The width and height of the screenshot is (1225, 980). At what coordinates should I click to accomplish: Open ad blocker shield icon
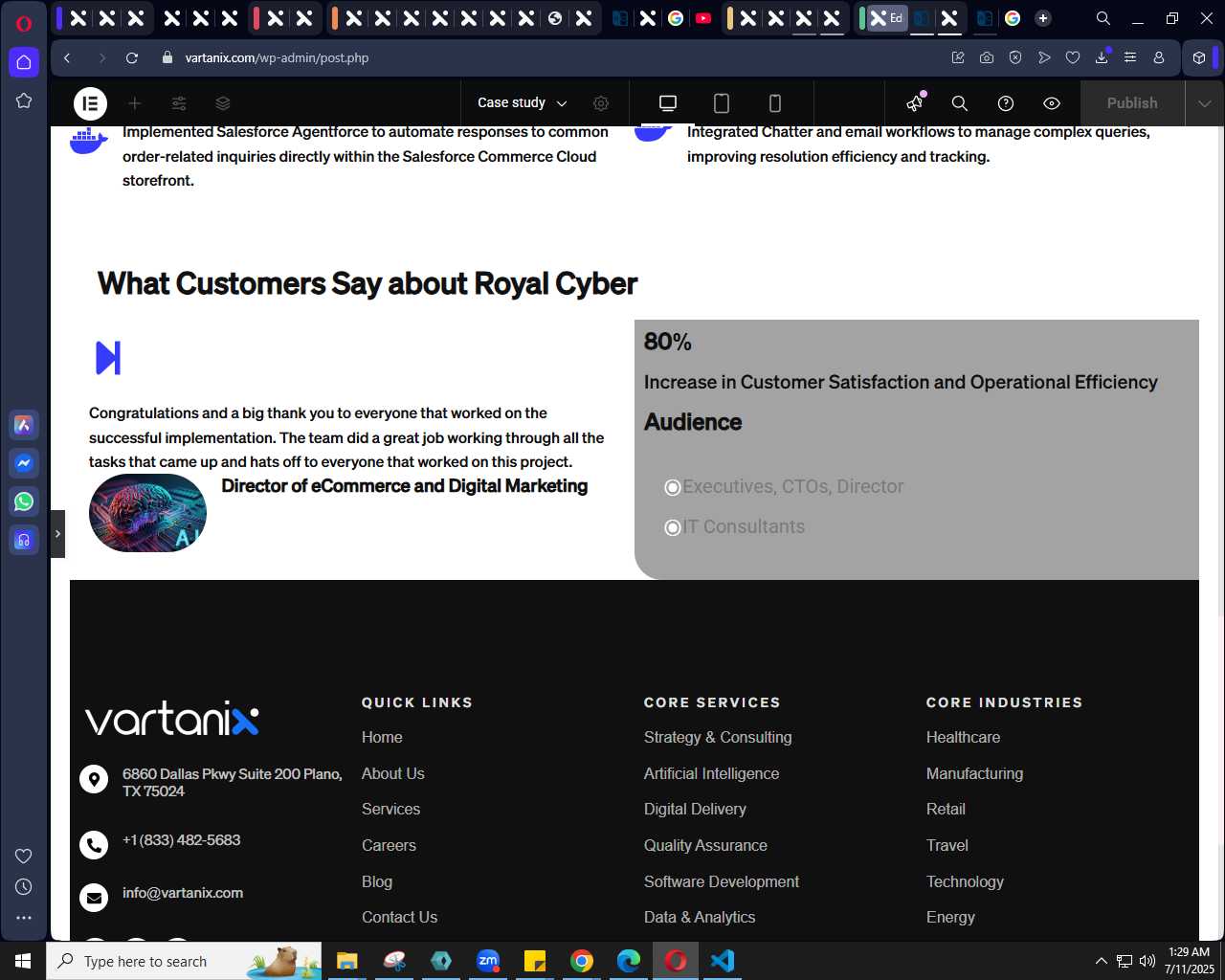1015,58
